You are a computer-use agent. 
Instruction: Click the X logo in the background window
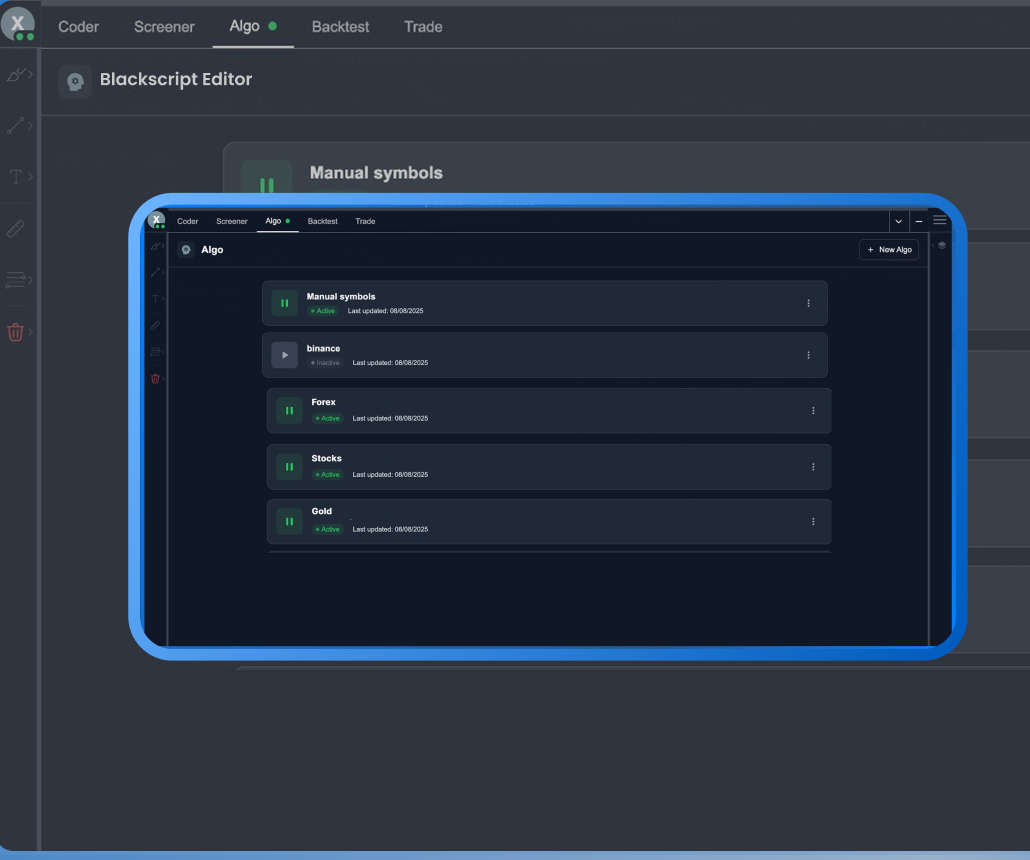[18, 24]
